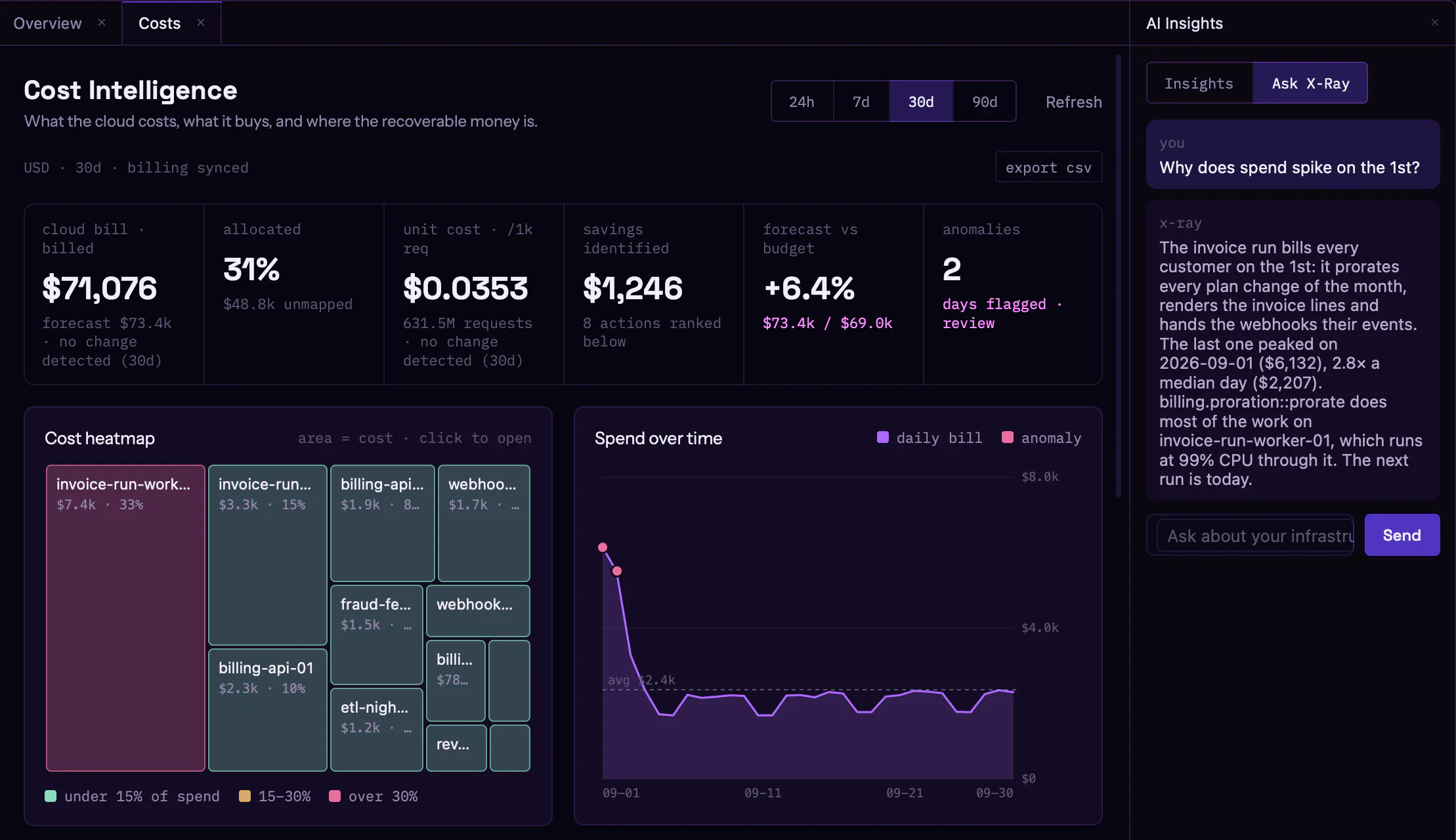Click the unit cost $0.0353 card

coord(474,294)
